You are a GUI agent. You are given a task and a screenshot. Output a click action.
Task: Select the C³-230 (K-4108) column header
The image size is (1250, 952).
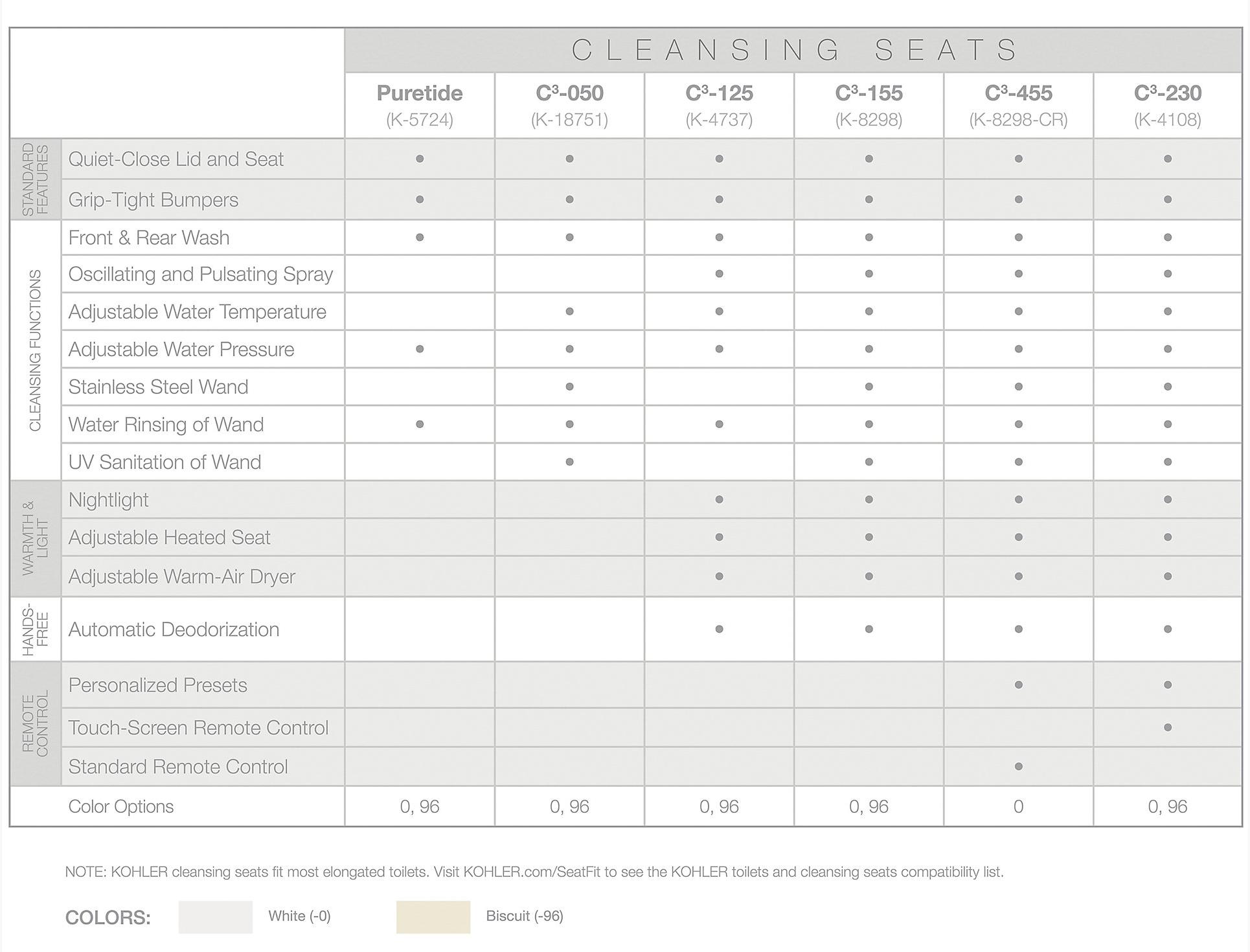[1167, 105]
